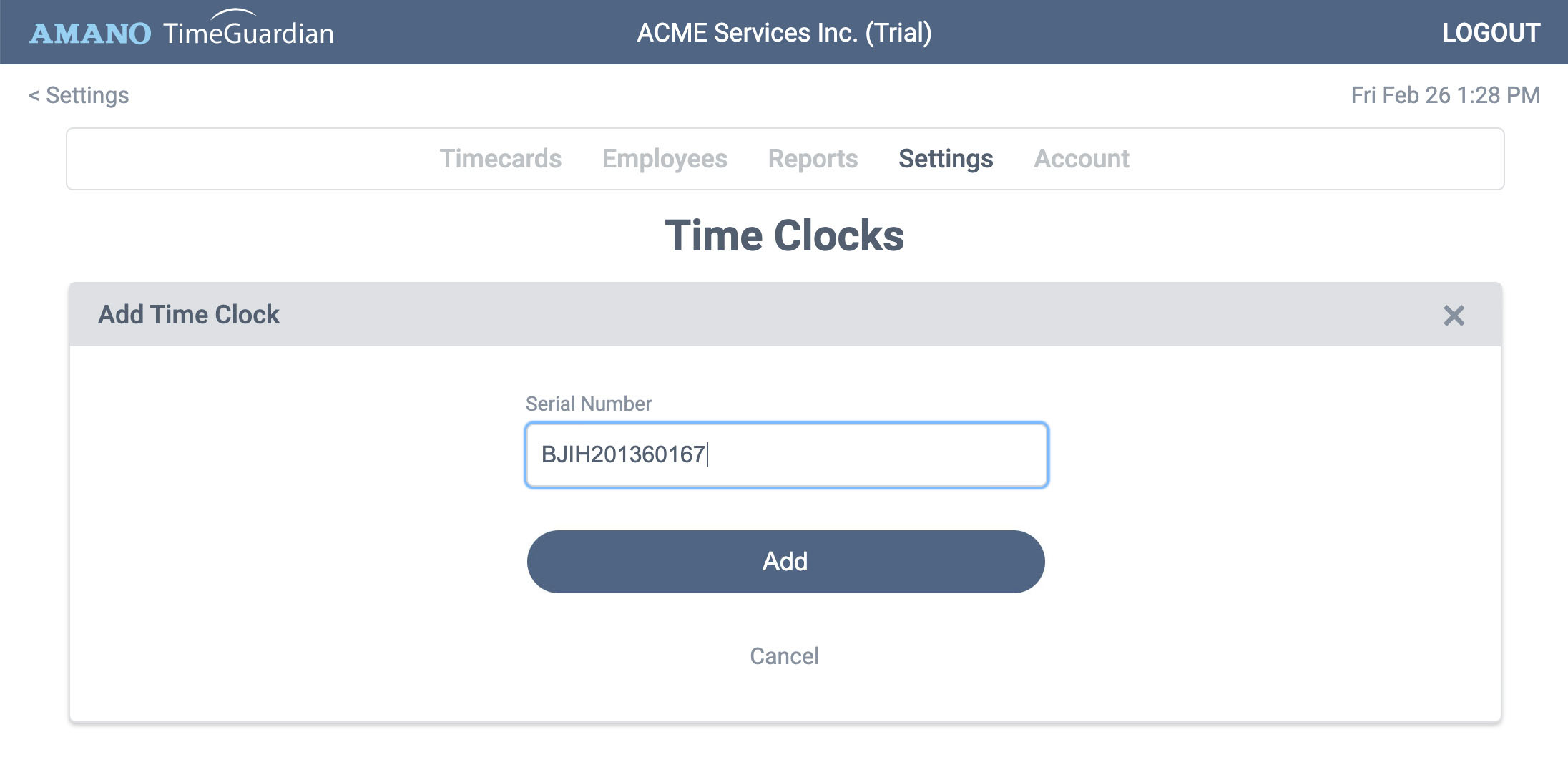Open the Reports tab
Screen dimensions: 1568x770
[813, 159]
